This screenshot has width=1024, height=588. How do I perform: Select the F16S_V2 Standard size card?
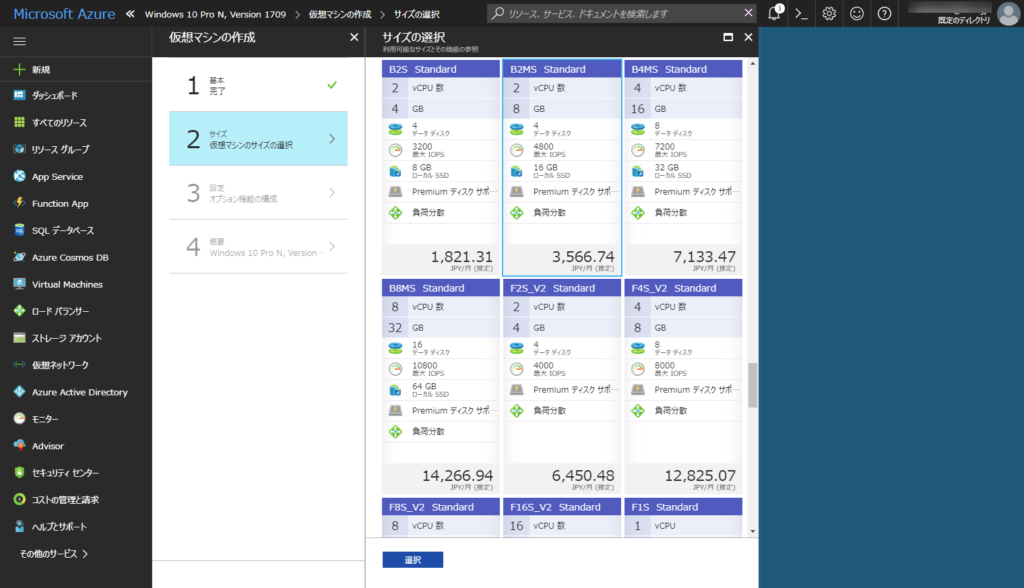(562, 517)
